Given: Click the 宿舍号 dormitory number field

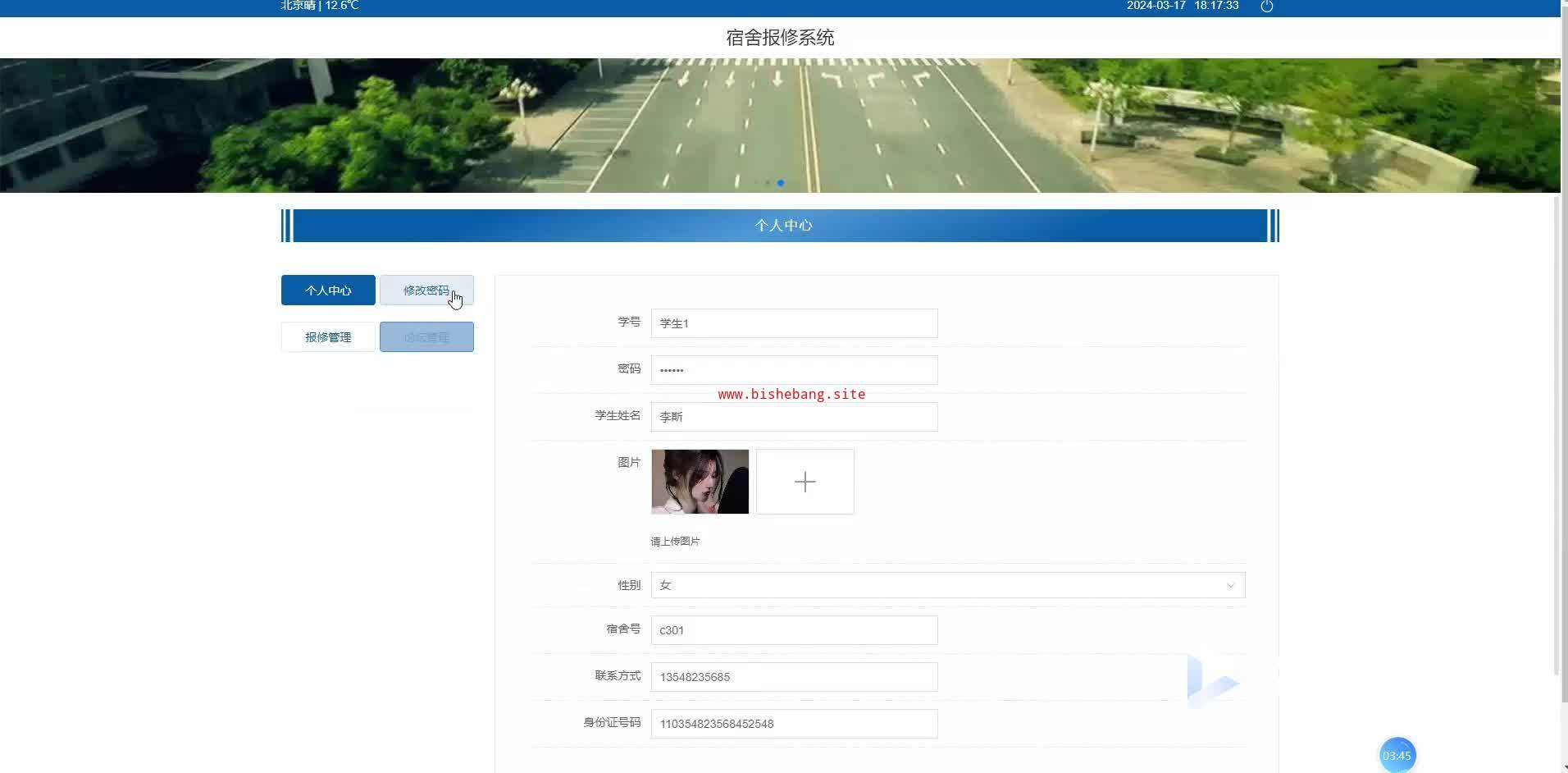Looking at the screenshot, I should click(x=793, y=630).
